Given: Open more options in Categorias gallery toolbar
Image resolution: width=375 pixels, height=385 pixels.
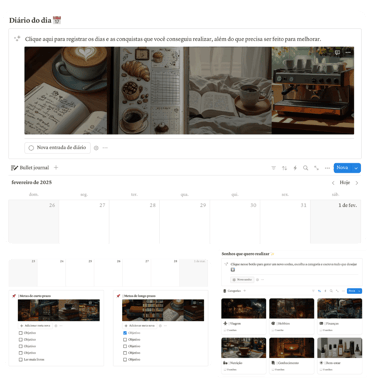Looking at the screenshot, I should click(x=343, y=291).
